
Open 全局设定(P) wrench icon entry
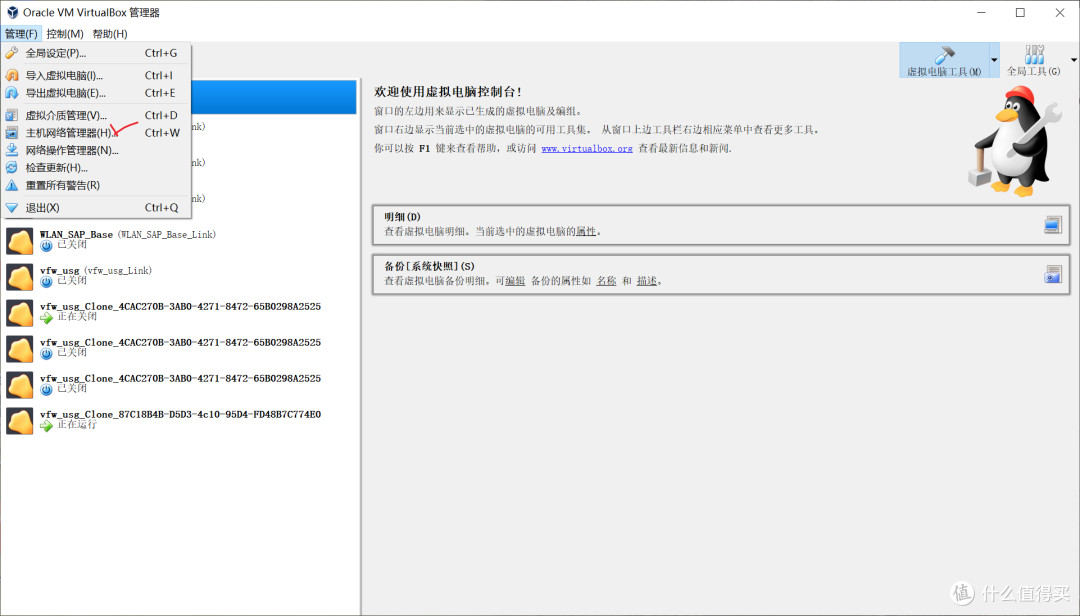pyautogui.click(x=12, y=53)
